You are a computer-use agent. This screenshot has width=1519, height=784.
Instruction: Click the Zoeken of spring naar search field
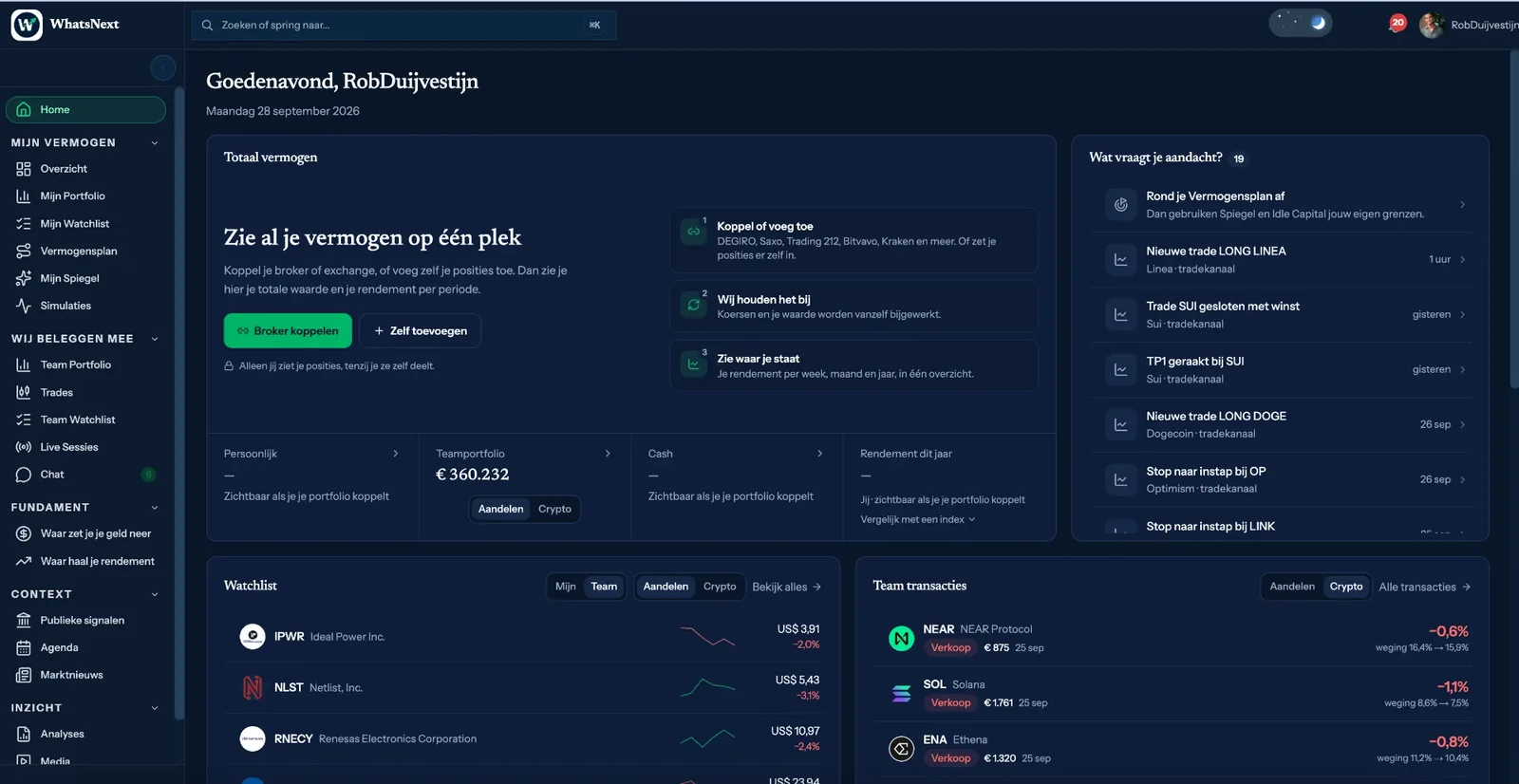(x=404, y=26)
